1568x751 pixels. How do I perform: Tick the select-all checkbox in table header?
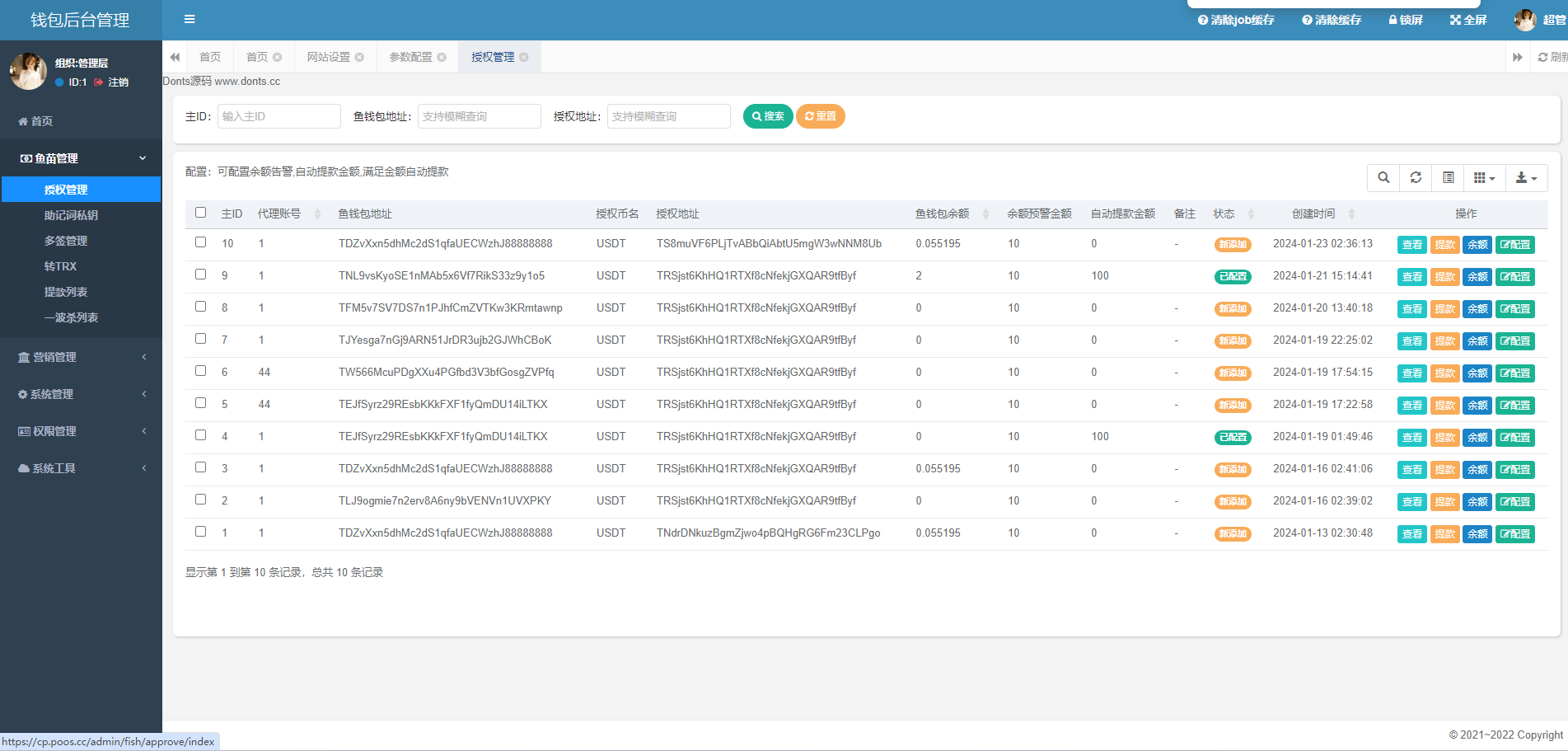[200, 213]
